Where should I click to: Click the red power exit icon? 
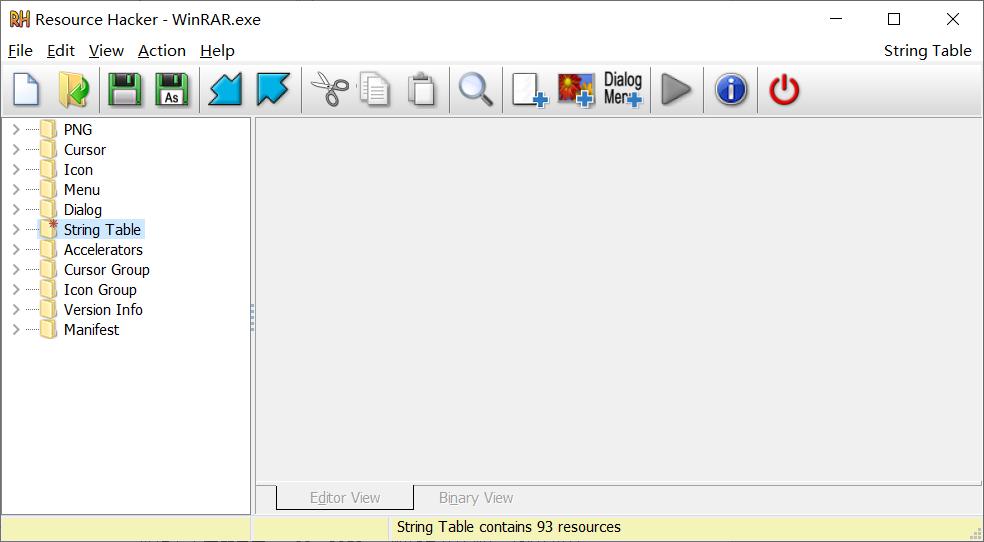click(784, 90)
